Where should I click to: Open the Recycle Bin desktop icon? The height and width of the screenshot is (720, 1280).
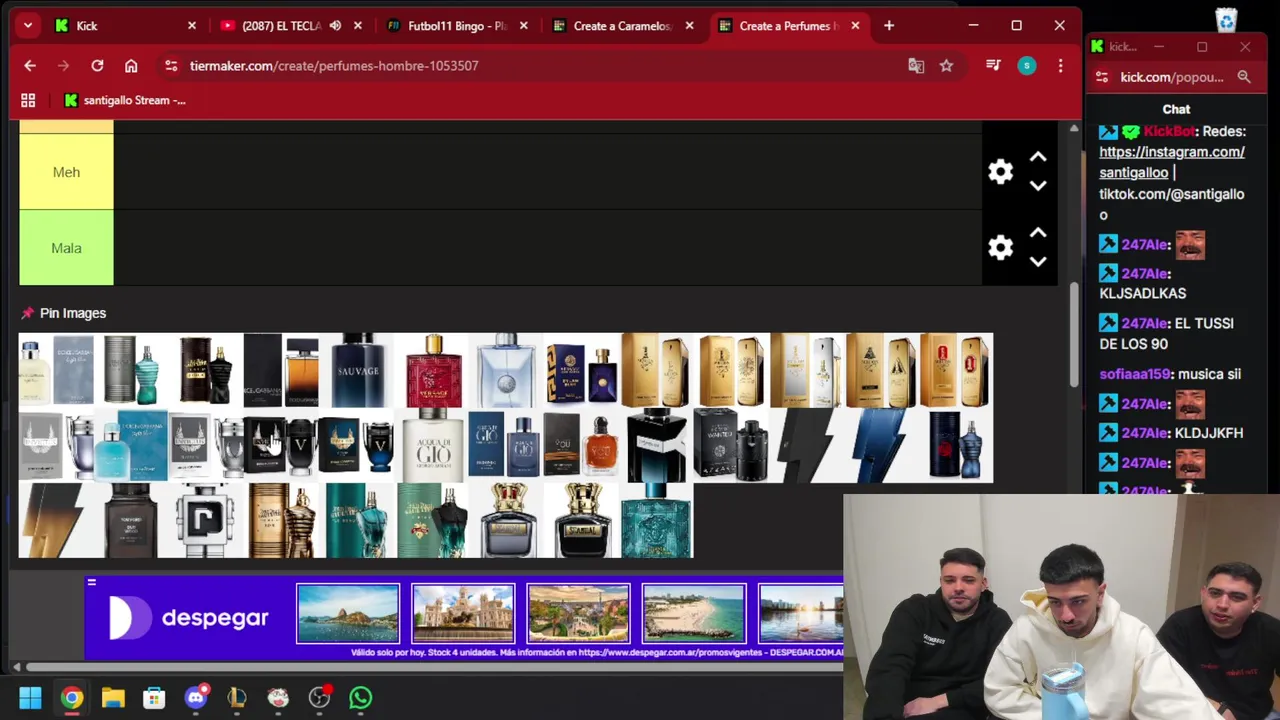1226,19
